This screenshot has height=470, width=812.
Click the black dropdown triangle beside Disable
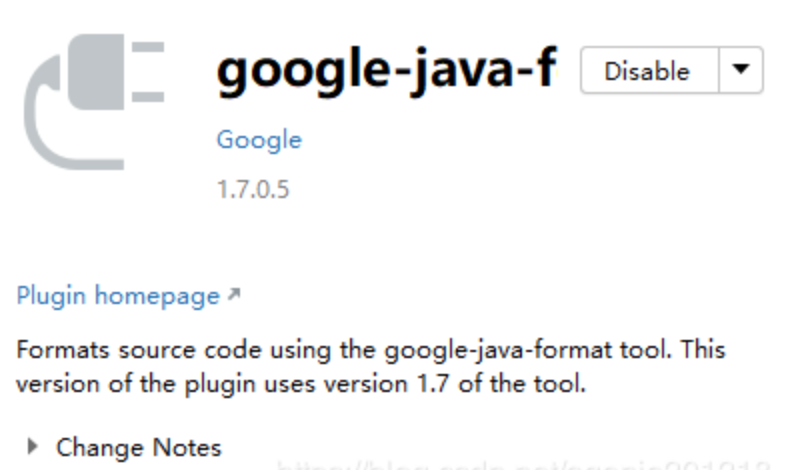pyautogui.click(x=741, y=69)
